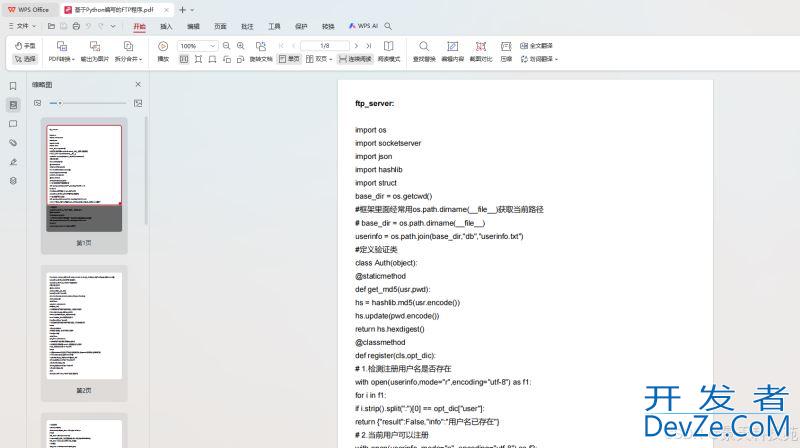Open the bookmark panel in sidebar
The height and width of the screenshot is (448, 800).
pos(13,86)
